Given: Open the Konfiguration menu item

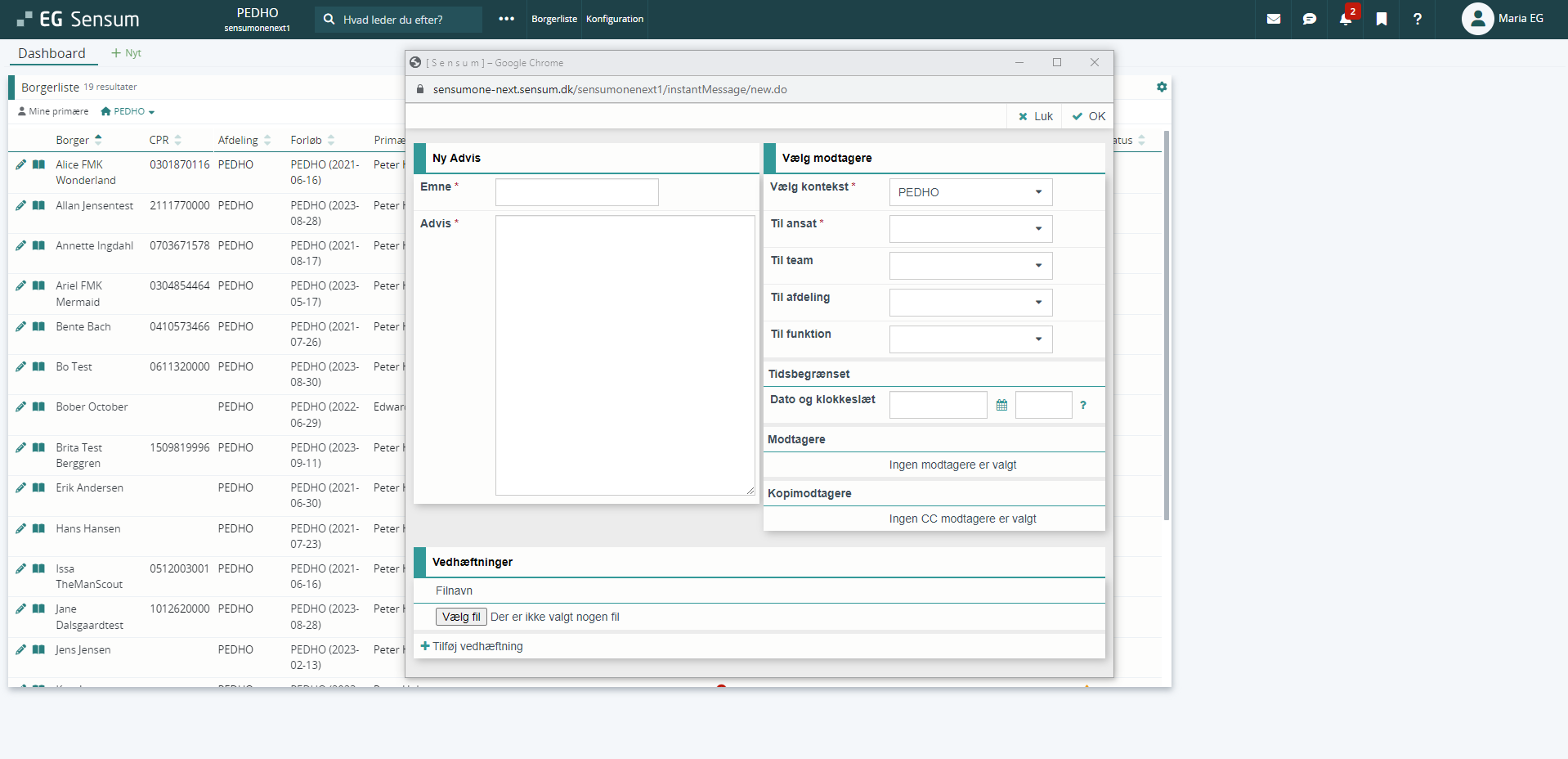Looking at the screenshot, I should (x=614, y=19).
